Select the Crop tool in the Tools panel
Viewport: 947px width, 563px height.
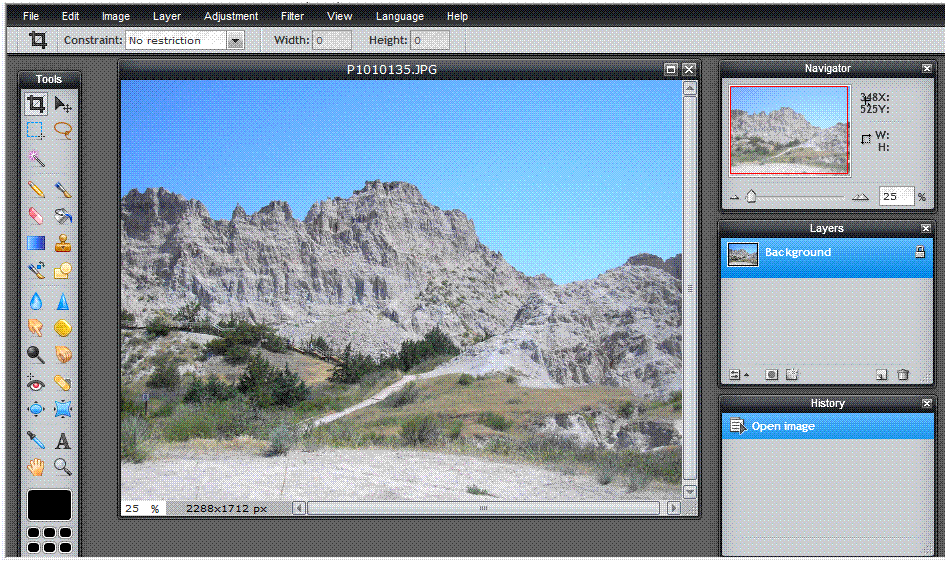point(36,104)
